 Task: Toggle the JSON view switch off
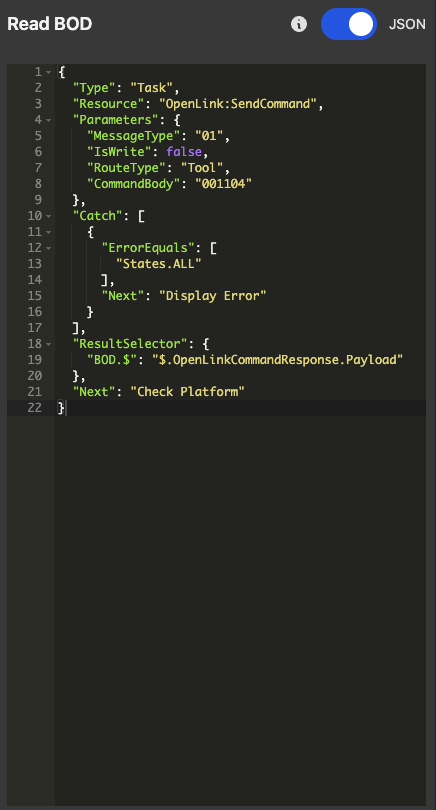349,24
